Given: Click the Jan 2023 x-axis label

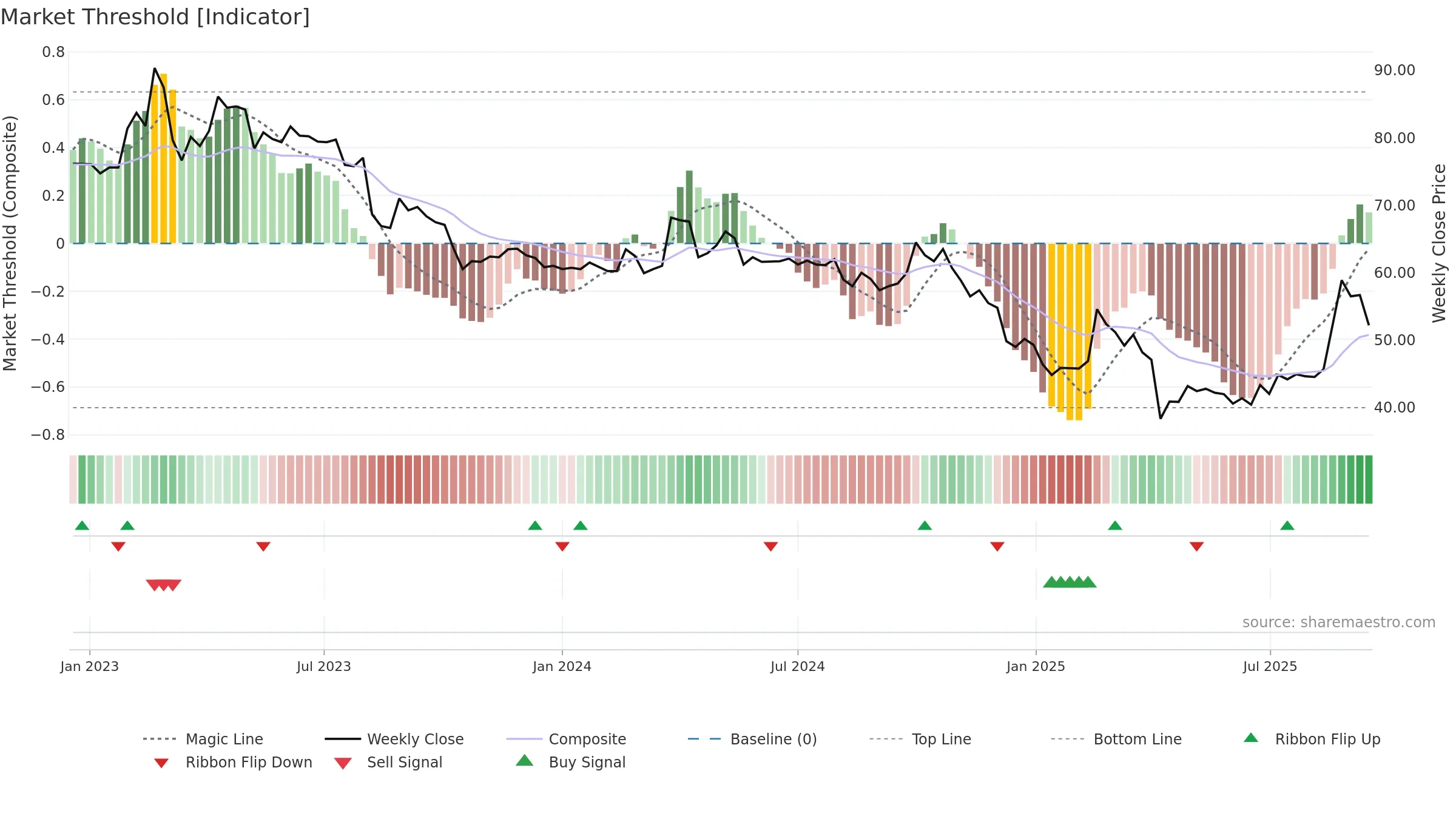Looking at the screenshot, I should click(90, 666).
